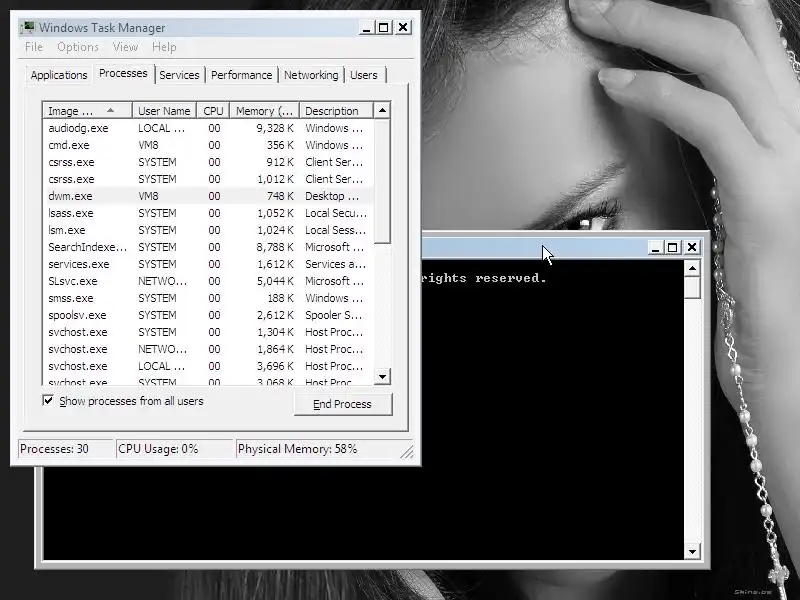Click the Desktop description of dwm.exe
The height and width of the screenshot is (600, 800).
(x=332, y=196)
